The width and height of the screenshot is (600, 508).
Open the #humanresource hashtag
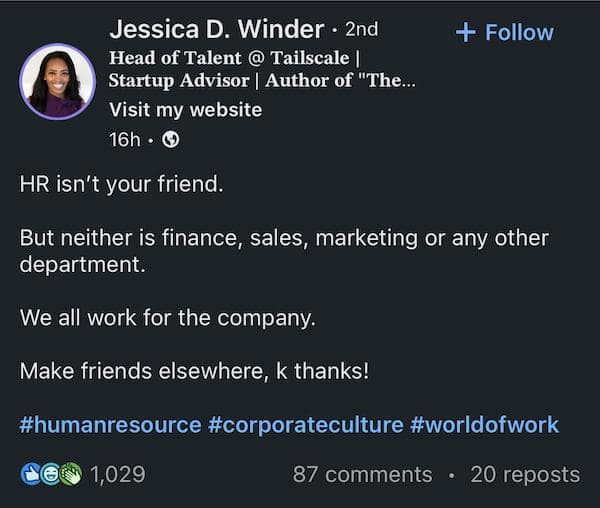tap(110, 424)
